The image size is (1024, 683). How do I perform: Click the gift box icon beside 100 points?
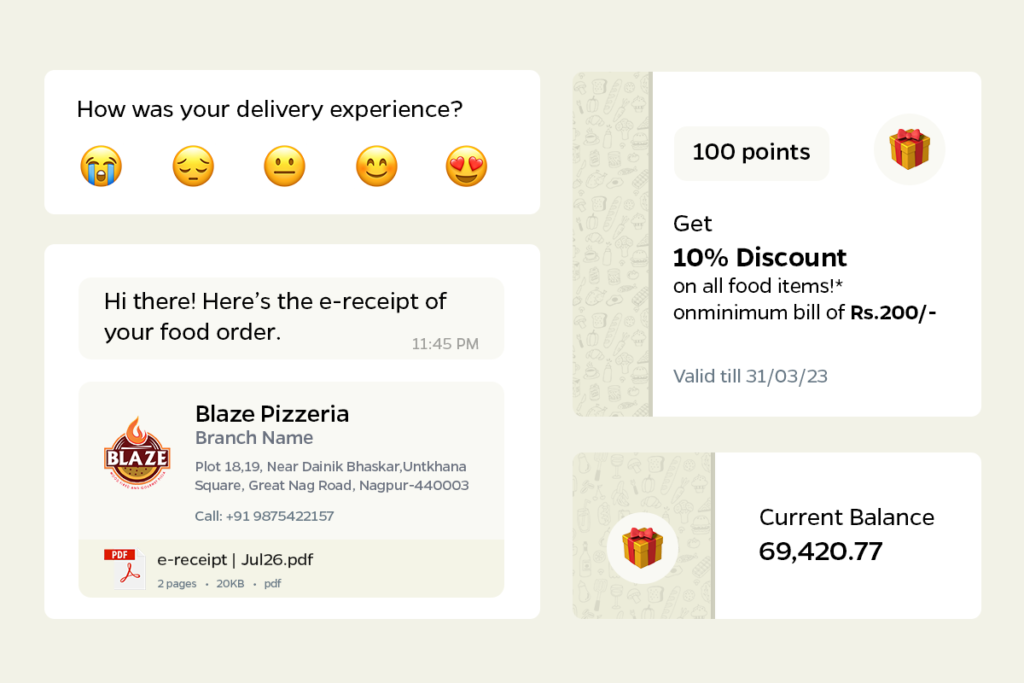tap(909, 149)
